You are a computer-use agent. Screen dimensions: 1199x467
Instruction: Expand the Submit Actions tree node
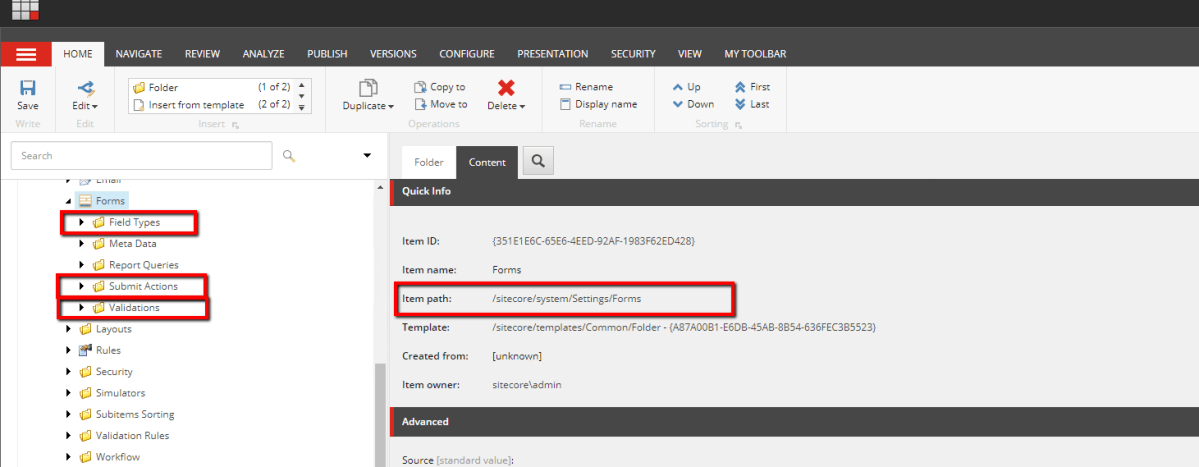(82, 287)
